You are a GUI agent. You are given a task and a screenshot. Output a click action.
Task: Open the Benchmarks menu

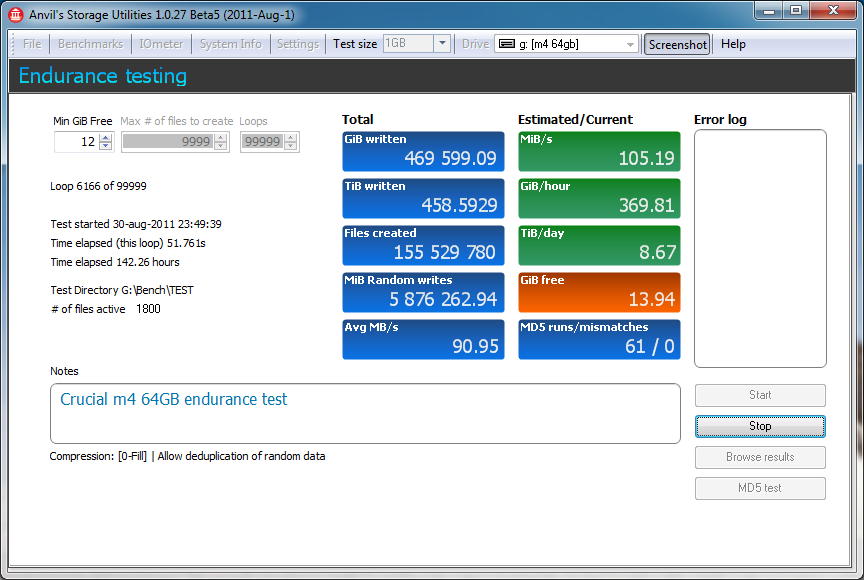tap(90, 44)
